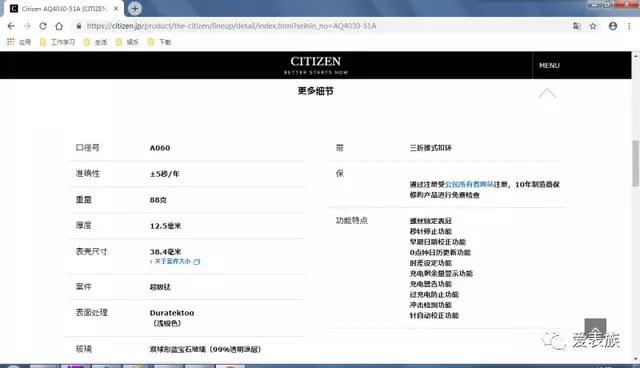Close the Citizen AQ4030-51A tab
640x368 pixels.
116,9
